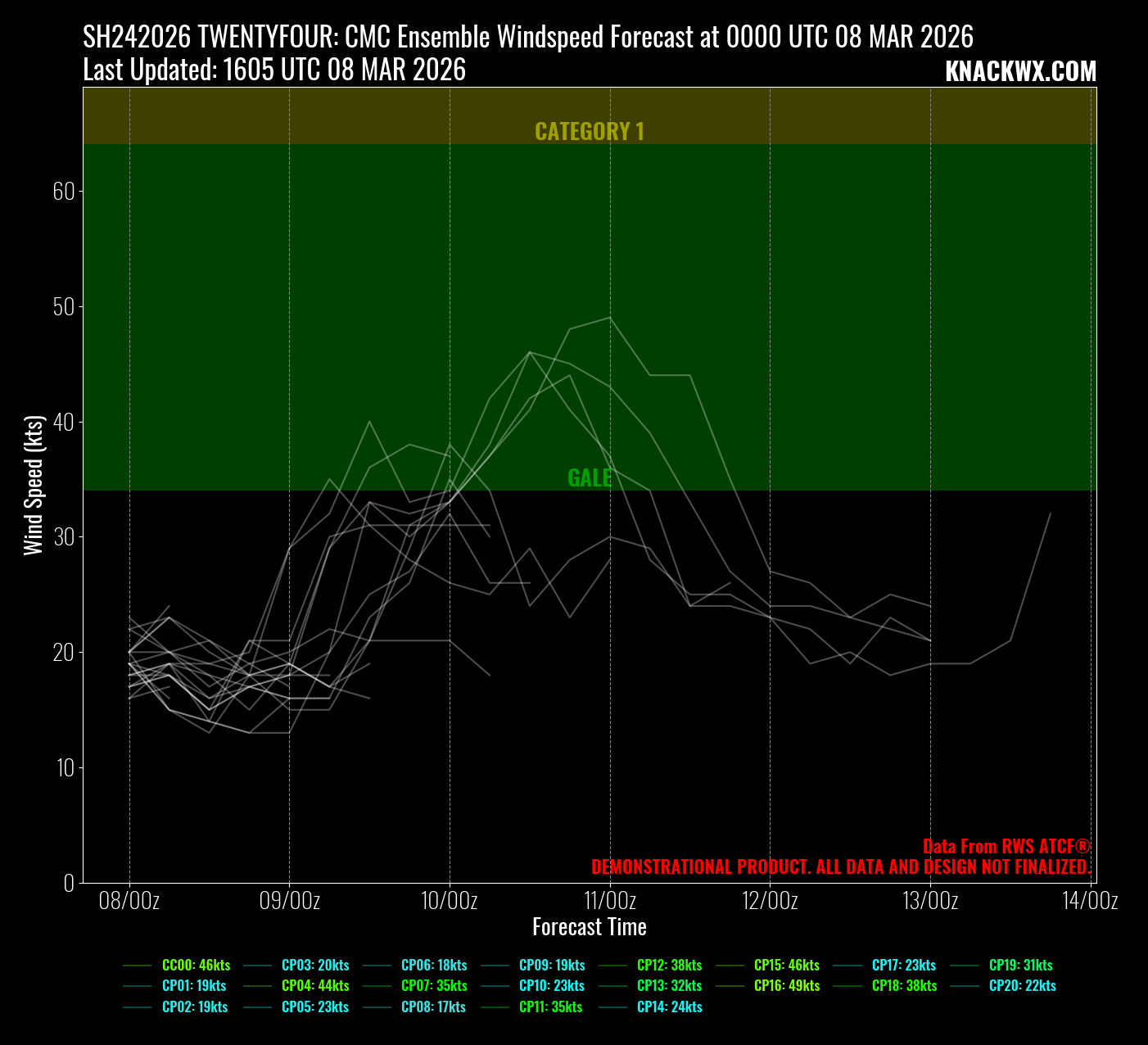The image size is (1148, 1045).
Task: Click the GALE threshold label
Action: [589, 478]
